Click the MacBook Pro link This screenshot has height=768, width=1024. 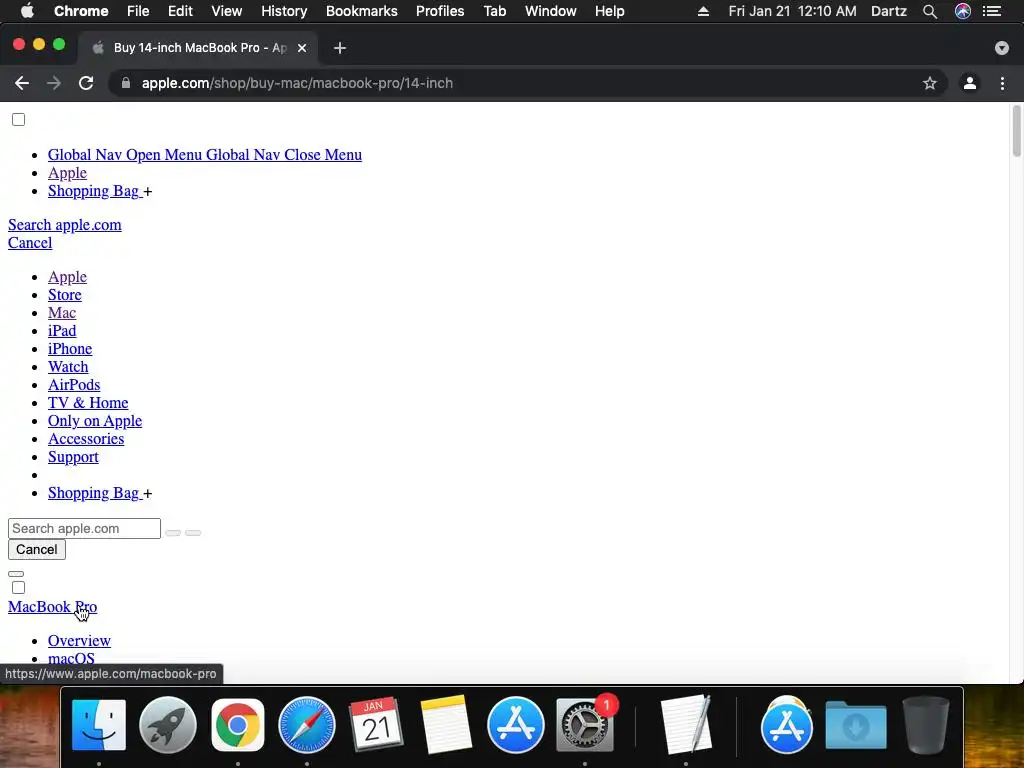click(x=52, y=607)
